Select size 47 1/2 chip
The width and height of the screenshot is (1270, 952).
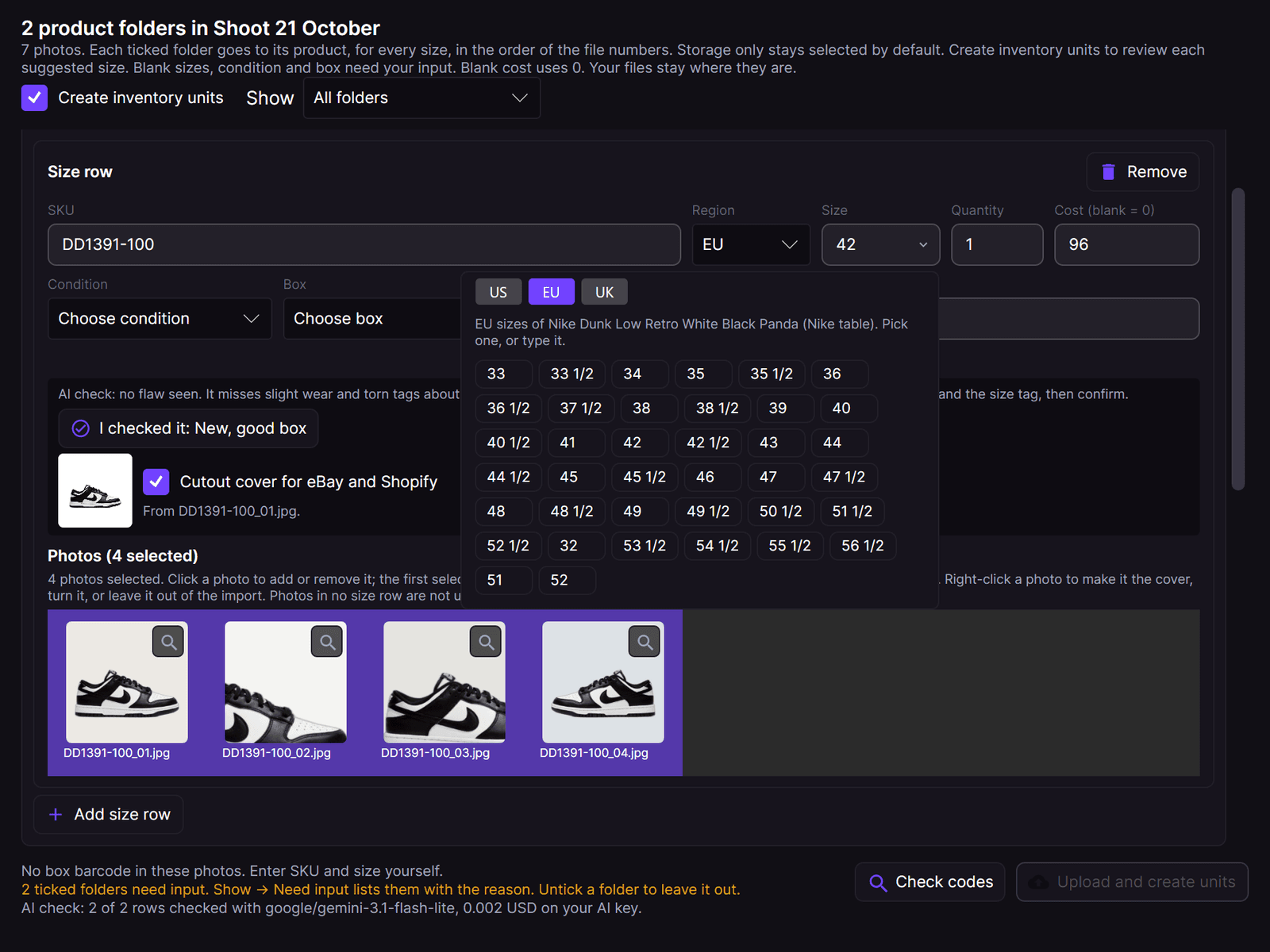coord(845,477)
